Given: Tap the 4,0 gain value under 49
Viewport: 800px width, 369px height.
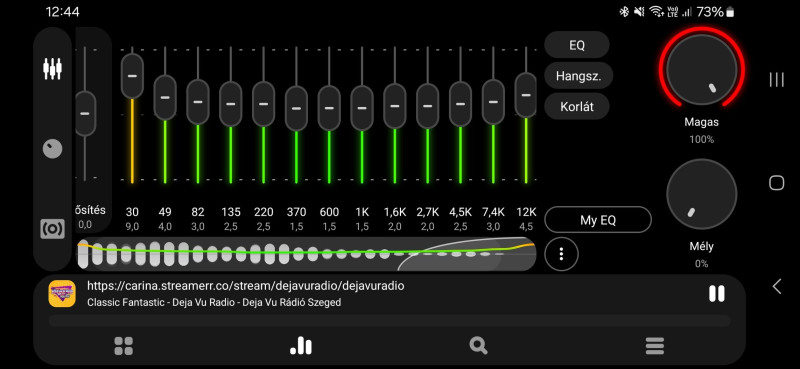Looking at the screenshot, I should (165, 227).
